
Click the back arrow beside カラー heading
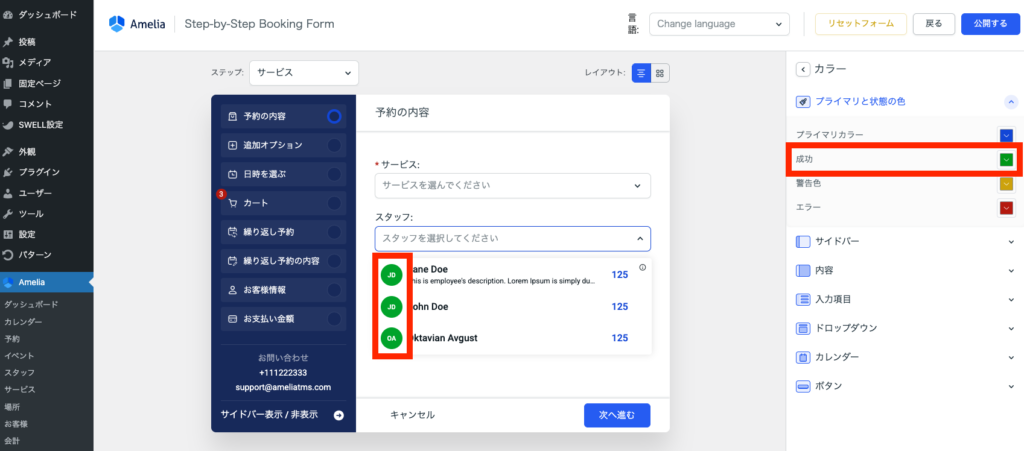point(802,69)
